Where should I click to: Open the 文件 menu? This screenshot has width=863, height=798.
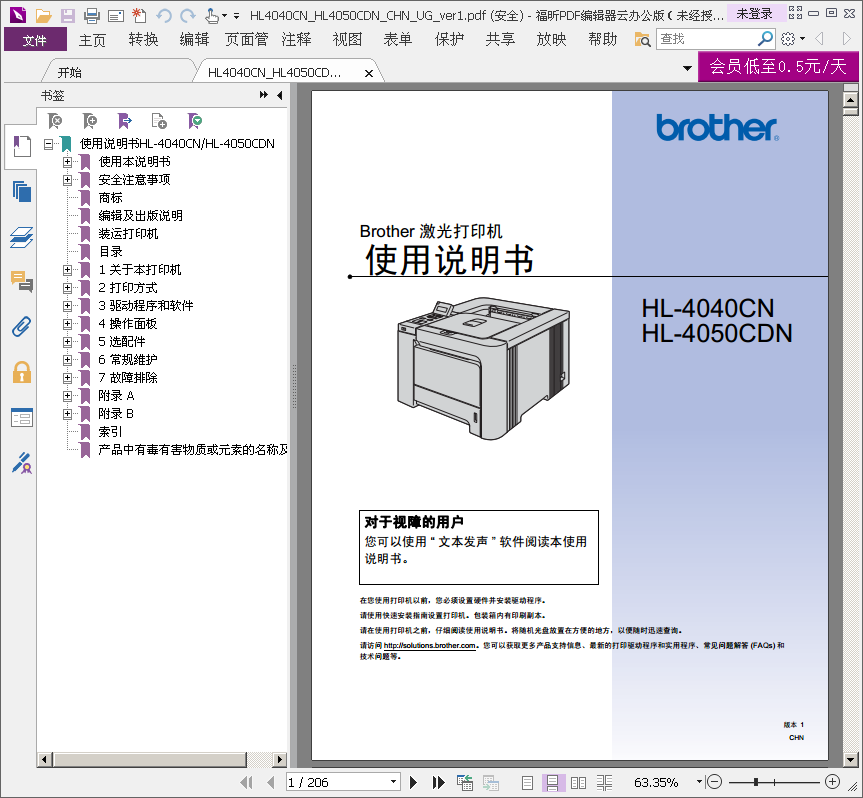coord(35,40)
